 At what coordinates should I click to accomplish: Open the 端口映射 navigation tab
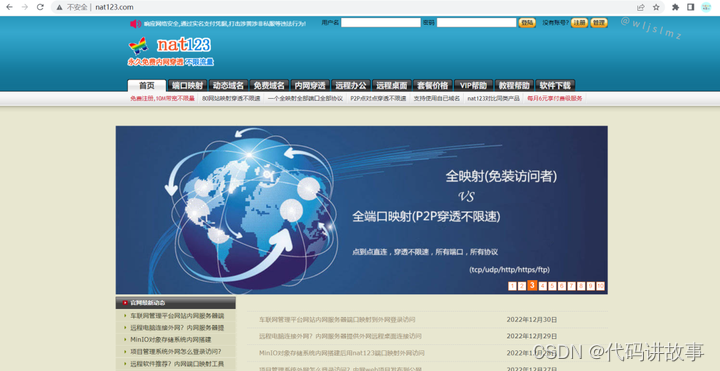[187, 85]
